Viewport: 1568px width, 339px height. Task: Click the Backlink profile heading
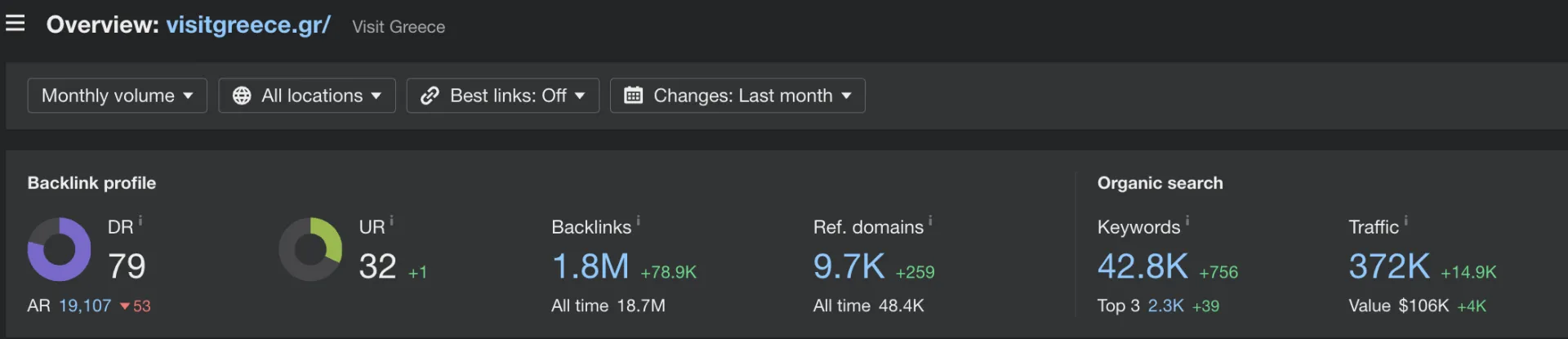91,183
